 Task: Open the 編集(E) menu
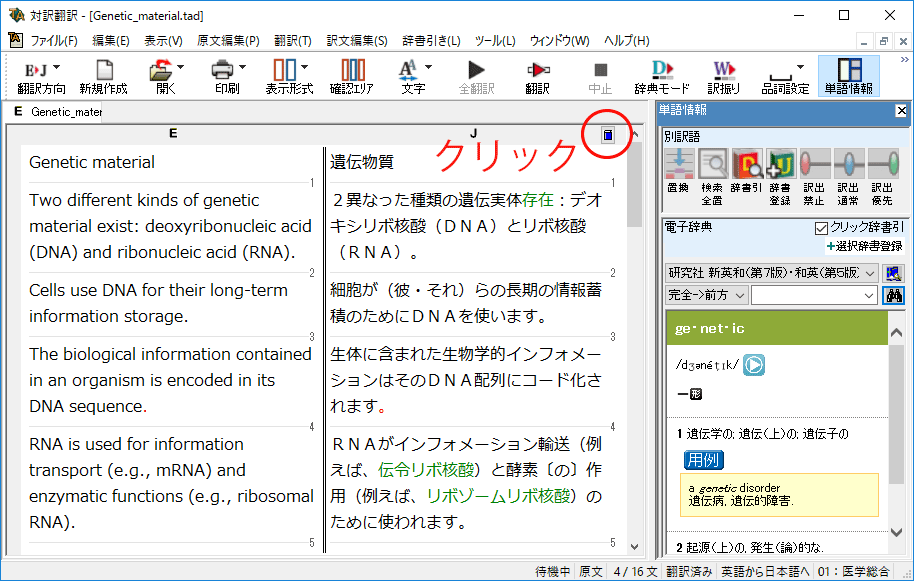pos(111,41)
